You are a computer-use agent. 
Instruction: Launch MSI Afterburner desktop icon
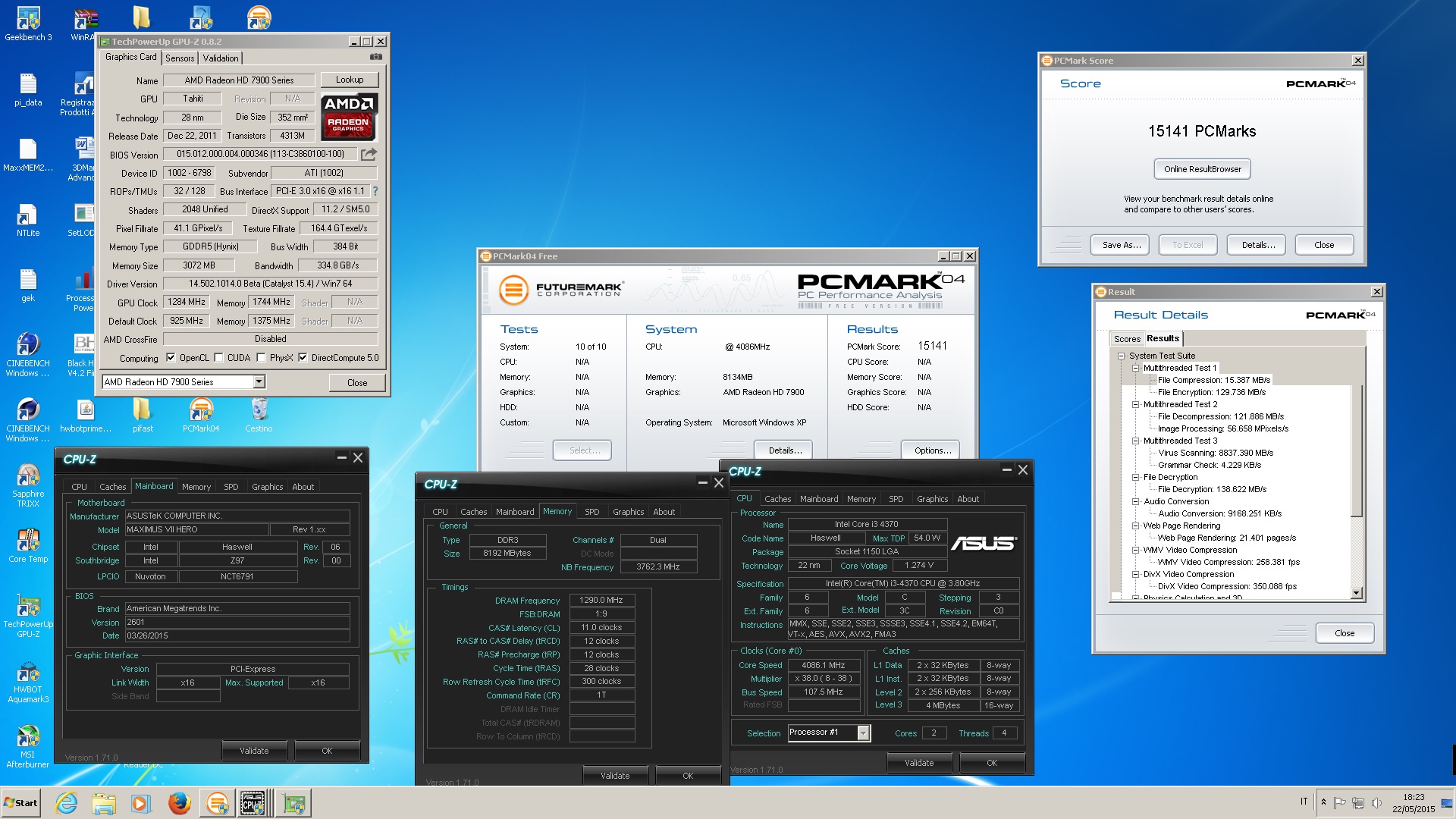[28, 746]
